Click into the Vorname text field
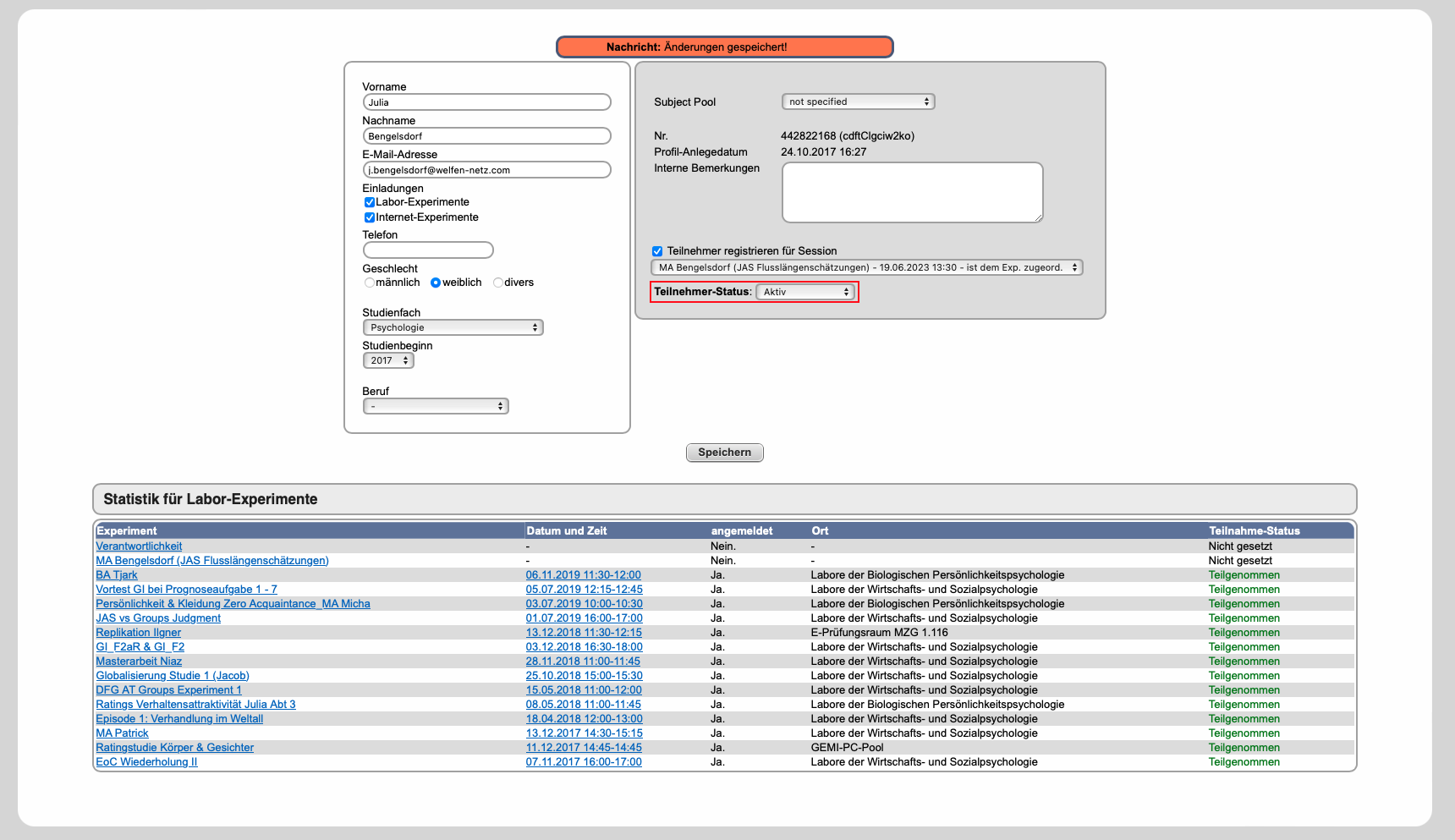This screenshot has width=1455, height=840. (486, 102)
